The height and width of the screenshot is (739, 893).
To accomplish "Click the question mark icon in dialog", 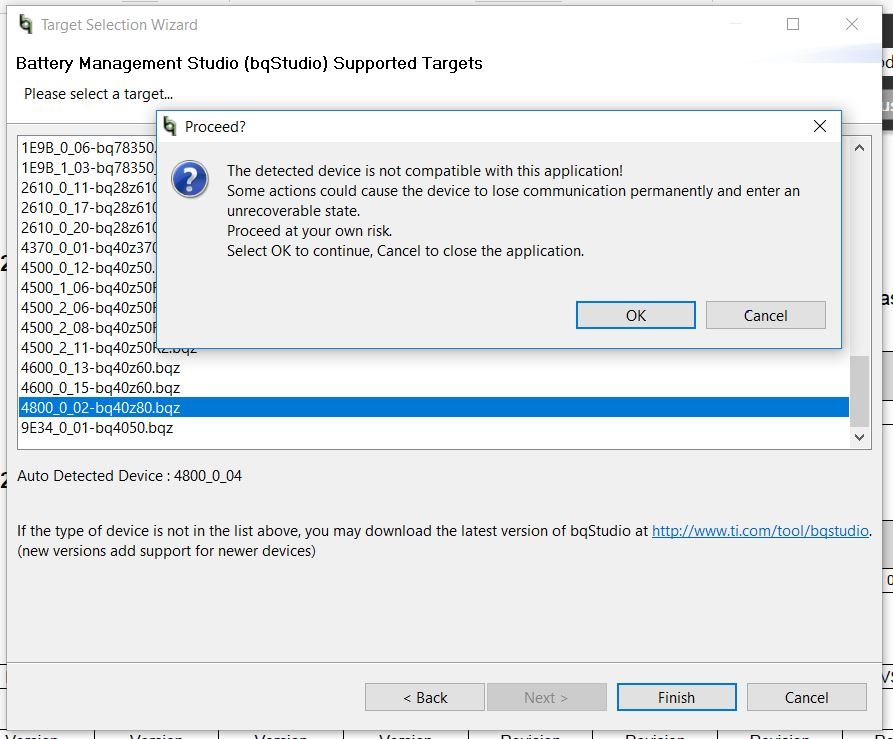I will (x=190, y=179).
